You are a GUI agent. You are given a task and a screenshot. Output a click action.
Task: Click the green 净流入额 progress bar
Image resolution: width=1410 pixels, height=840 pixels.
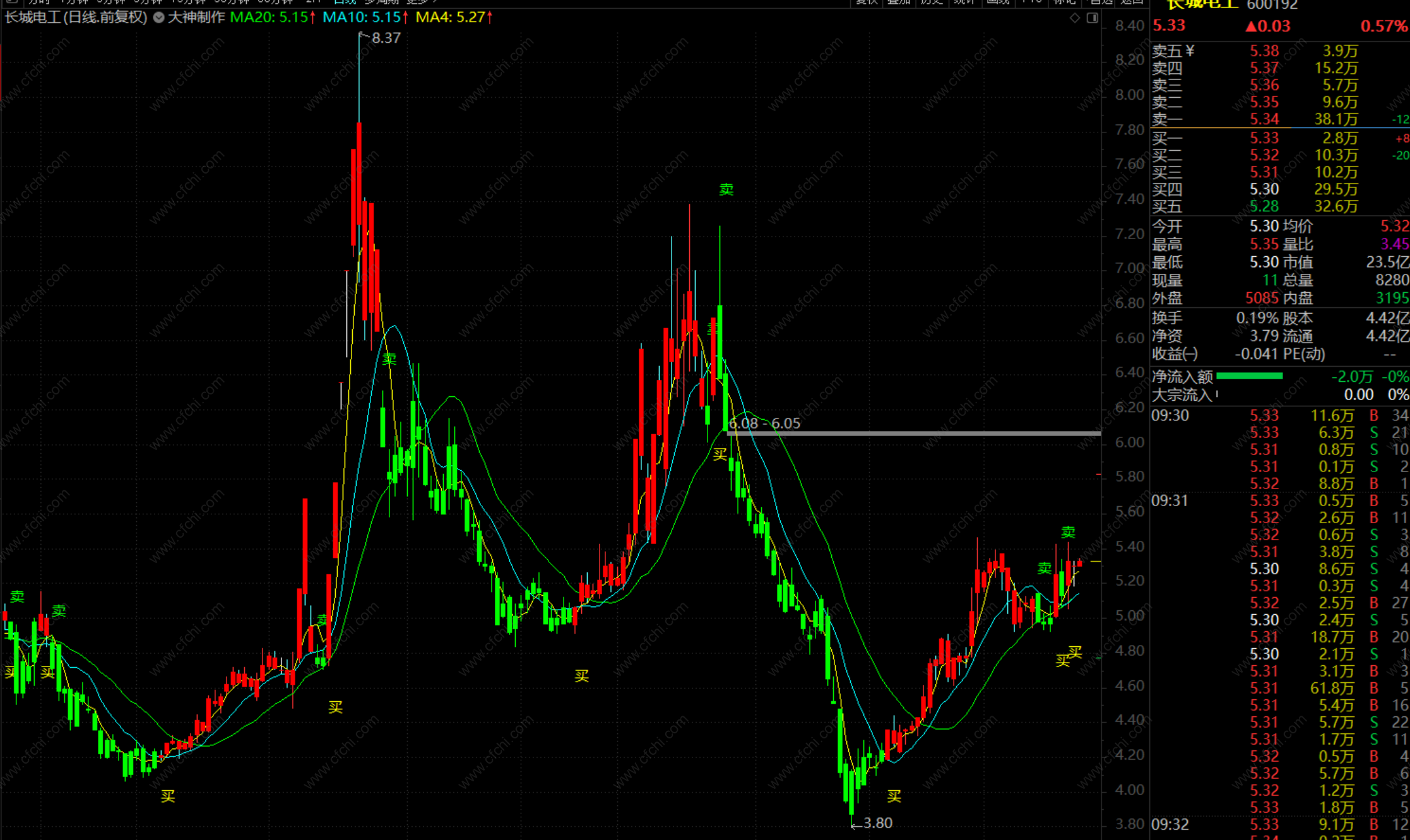click(1249, 376)
